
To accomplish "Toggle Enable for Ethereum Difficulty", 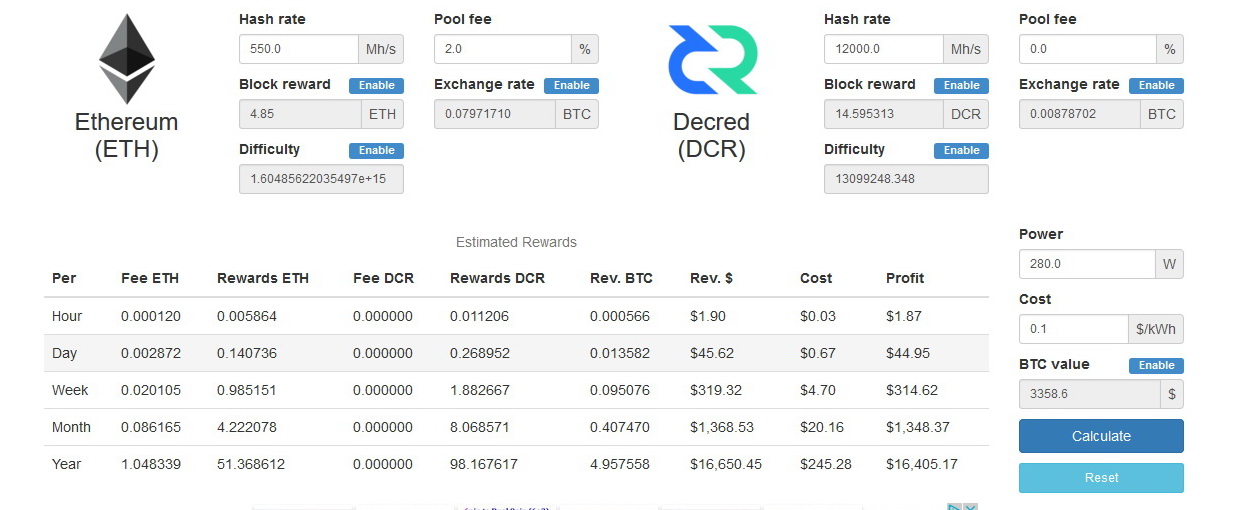I will pos(377,150).
